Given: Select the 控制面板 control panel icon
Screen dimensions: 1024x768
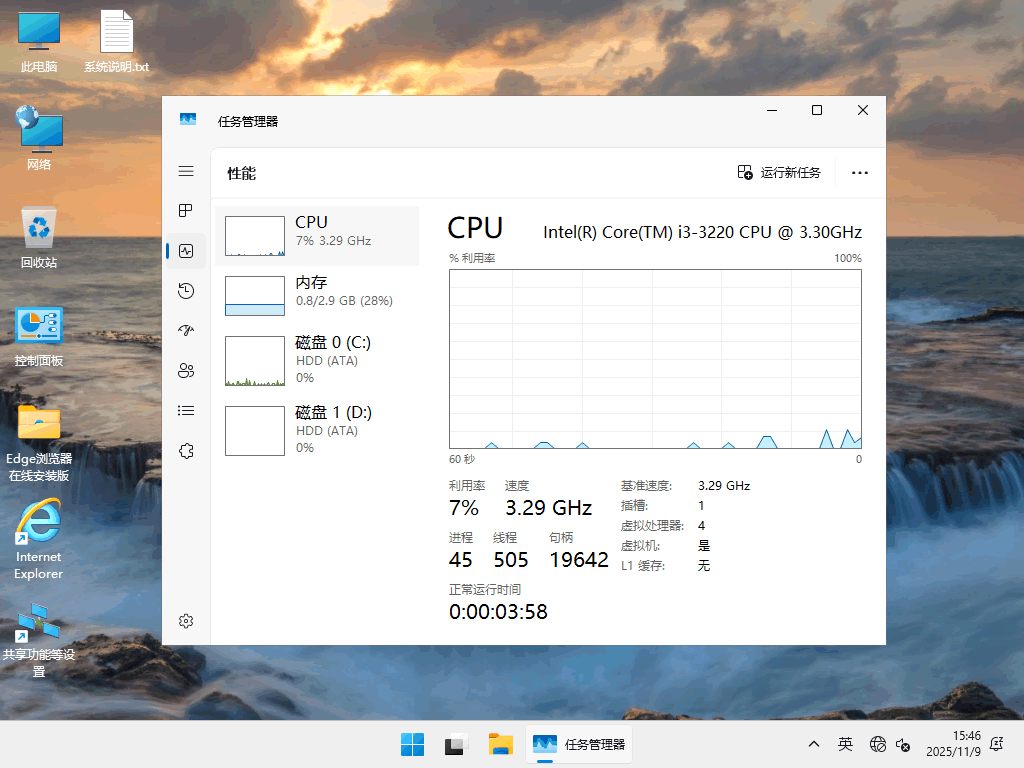Looking at the screenshot, I should [39, 336].
